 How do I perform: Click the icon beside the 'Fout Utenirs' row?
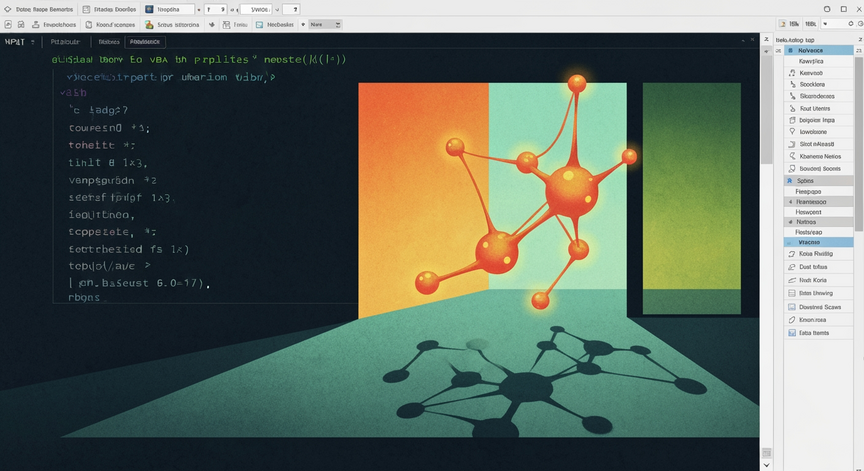pyautogui.click(x=792, y=109)
